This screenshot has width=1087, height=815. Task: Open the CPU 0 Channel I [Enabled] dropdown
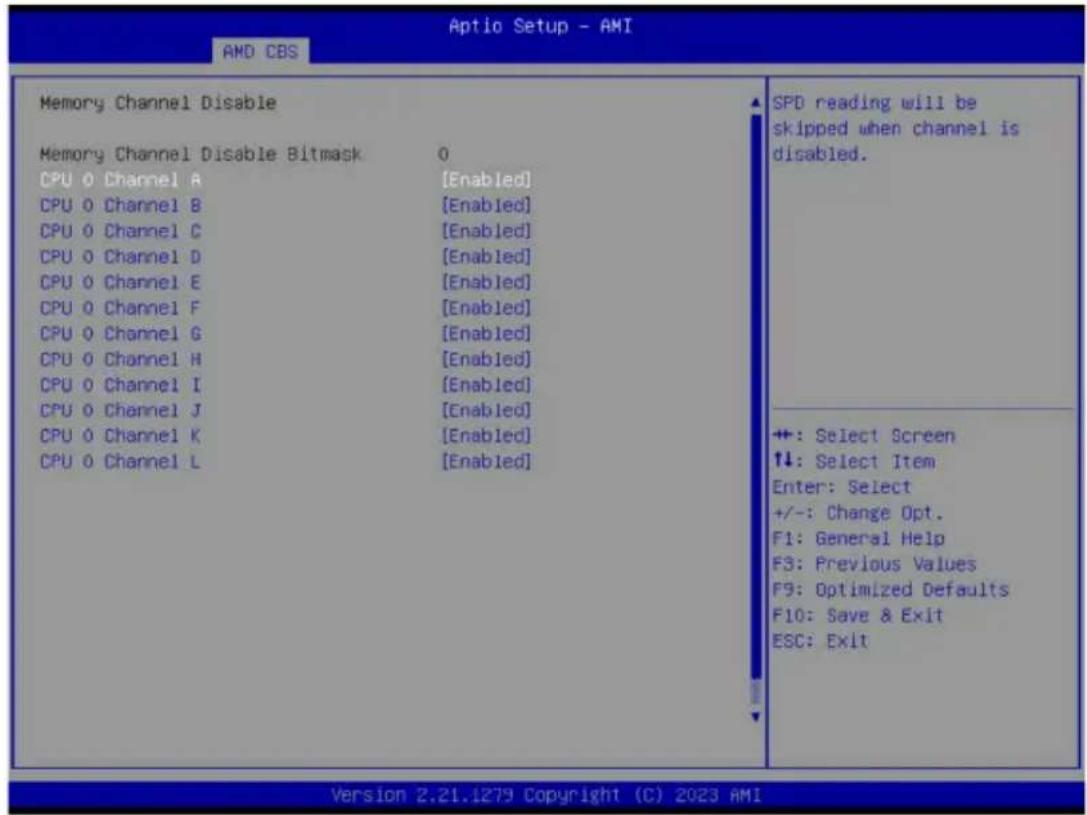(487, 385)
